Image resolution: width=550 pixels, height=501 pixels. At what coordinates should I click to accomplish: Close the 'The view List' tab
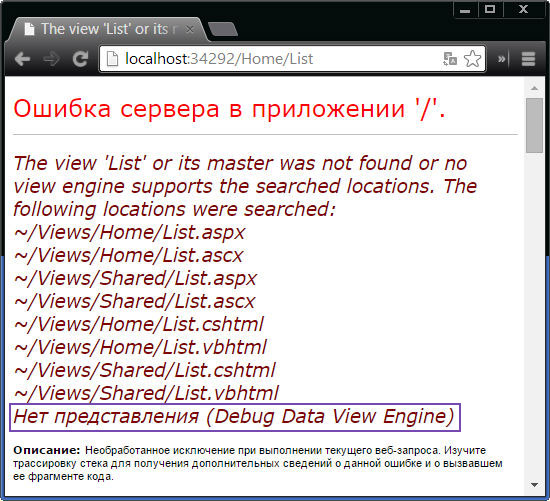(190, 29)
